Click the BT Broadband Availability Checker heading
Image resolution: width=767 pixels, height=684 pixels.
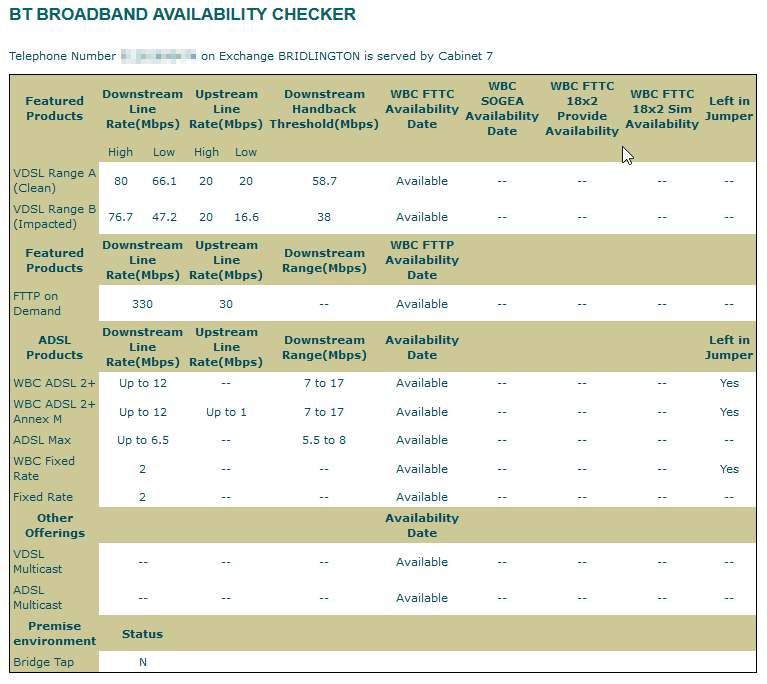[x=182, y=14]
